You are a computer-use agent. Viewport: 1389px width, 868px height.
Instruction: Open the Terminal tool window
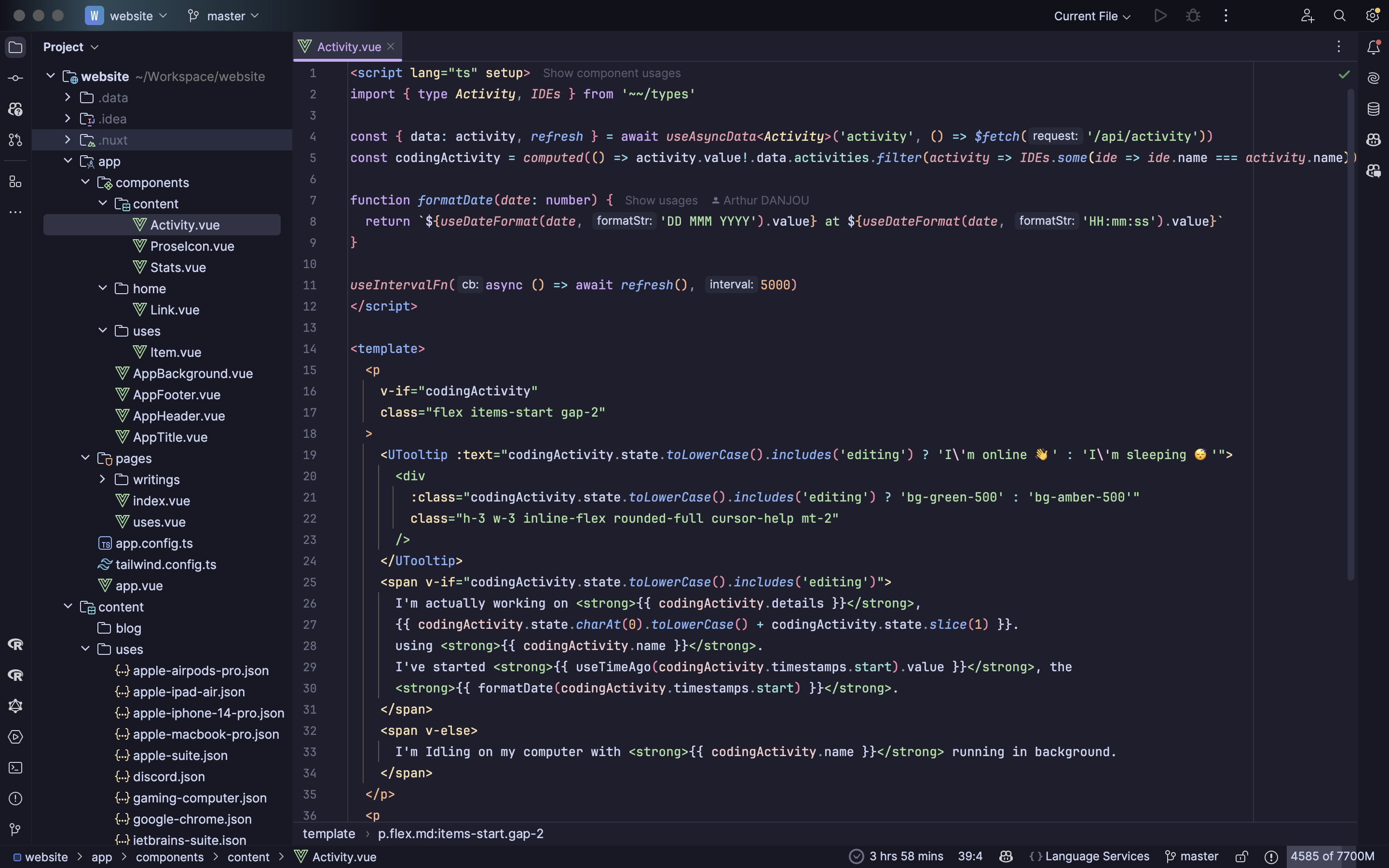[x=15, y=768]
